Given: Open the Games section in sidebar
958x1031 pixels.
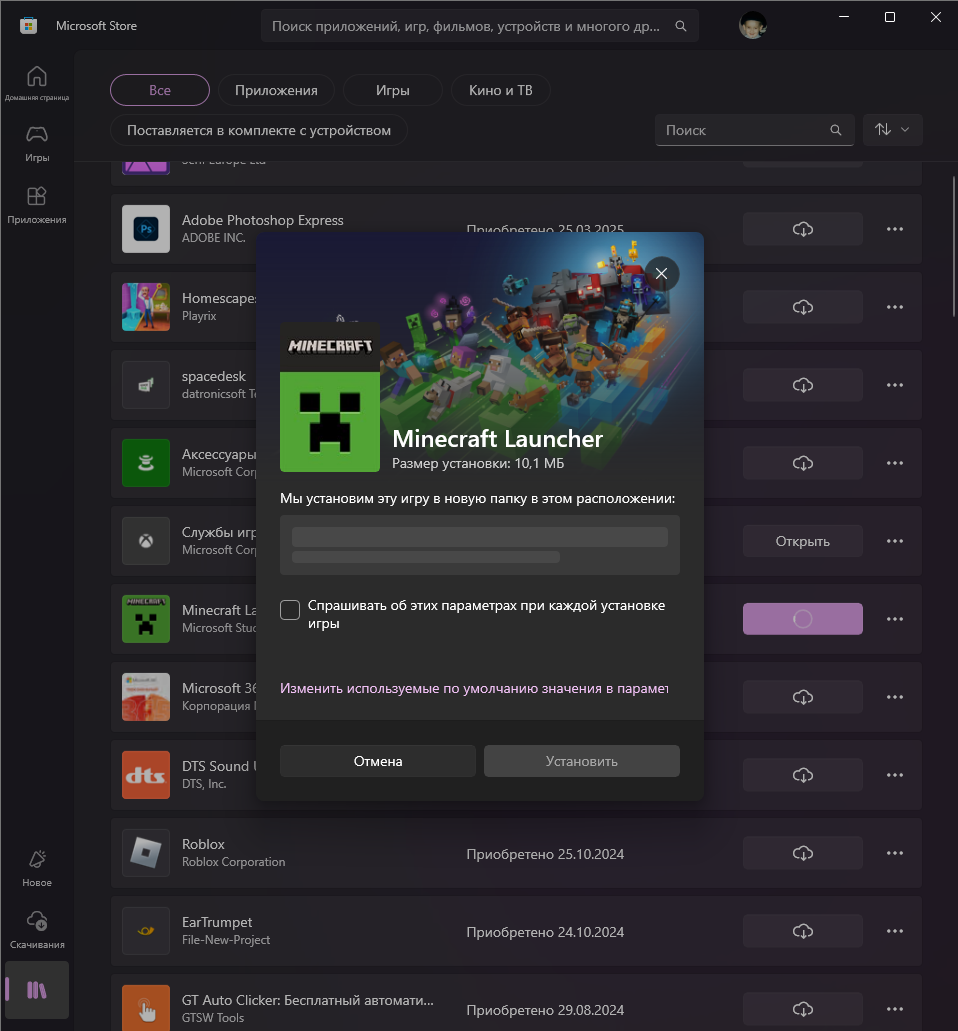Looking at the screenshot, I should click(37, 143).
